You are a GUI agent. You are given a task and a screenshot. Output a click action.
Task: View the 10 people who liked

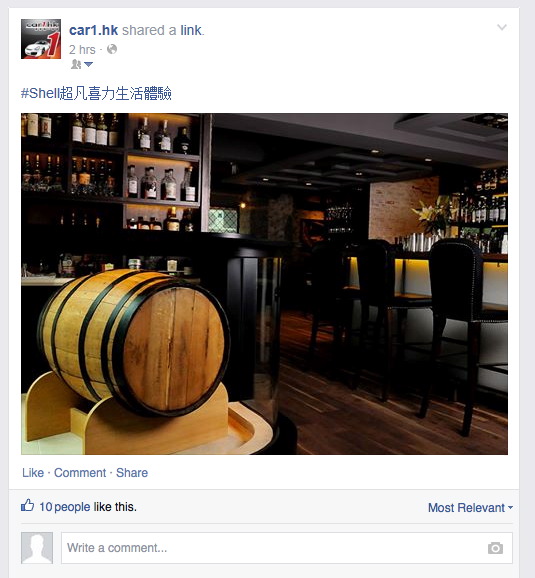coord(65,507)
